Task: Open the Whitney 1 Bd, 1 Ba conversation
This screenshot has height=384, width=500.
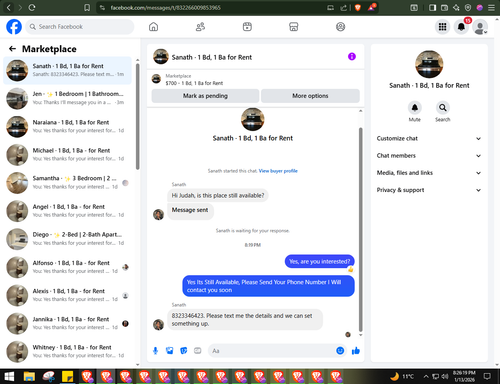Action: click(67, 351)
